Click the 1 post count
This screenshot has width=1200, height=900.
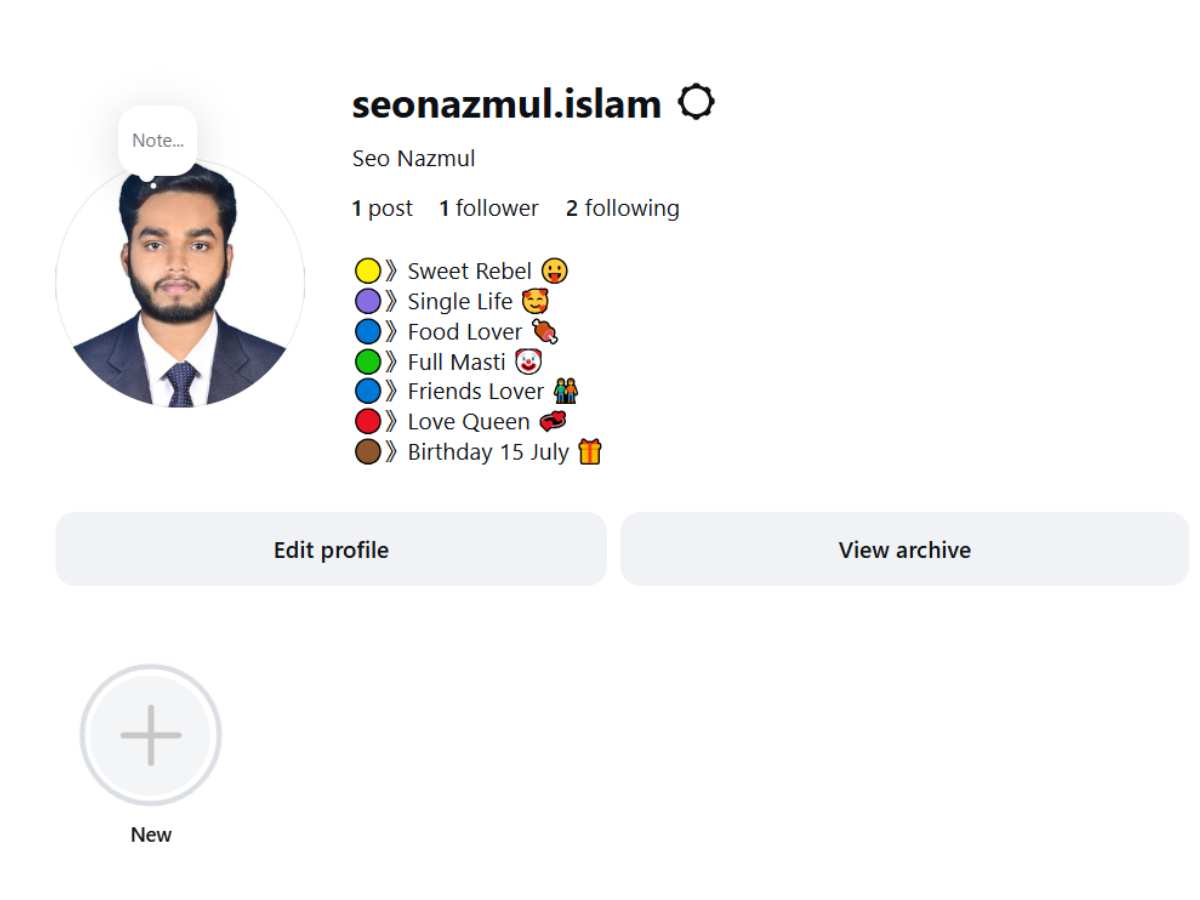(382, 208)
